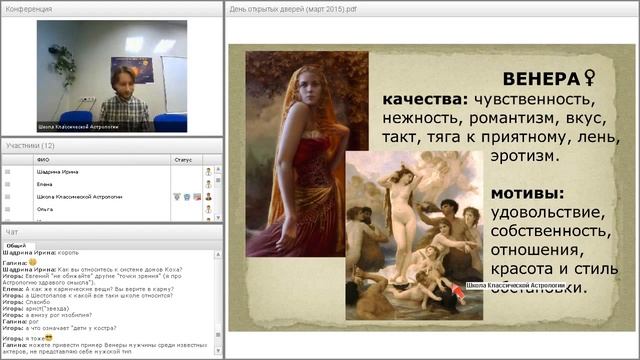The width and height of the screenshot is (640, 360).
Task: Click chat message 'а внизу рог изобилия?'
Action: 47,315
